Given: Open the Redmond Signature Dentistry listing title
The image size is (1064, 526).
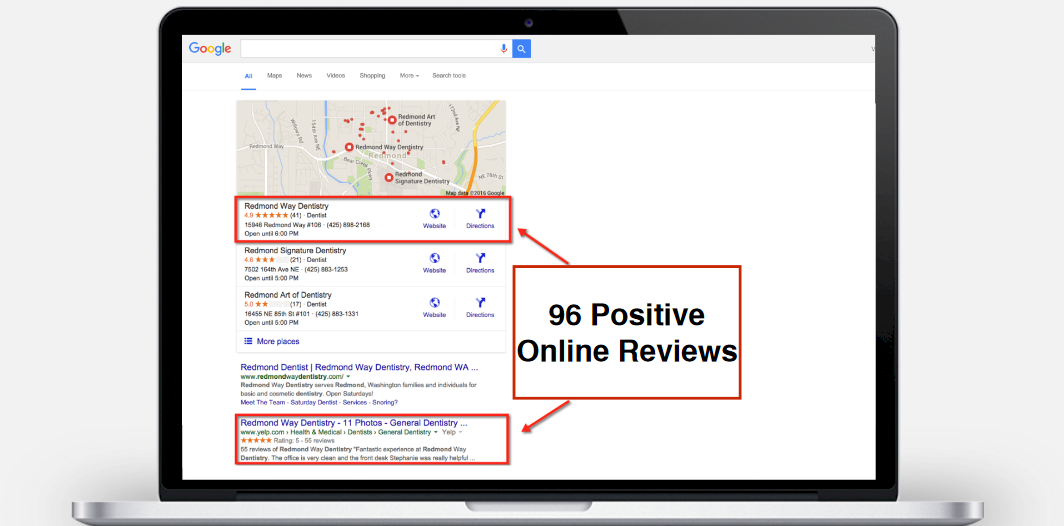Looking at the screenshot, I should (295, 250).
